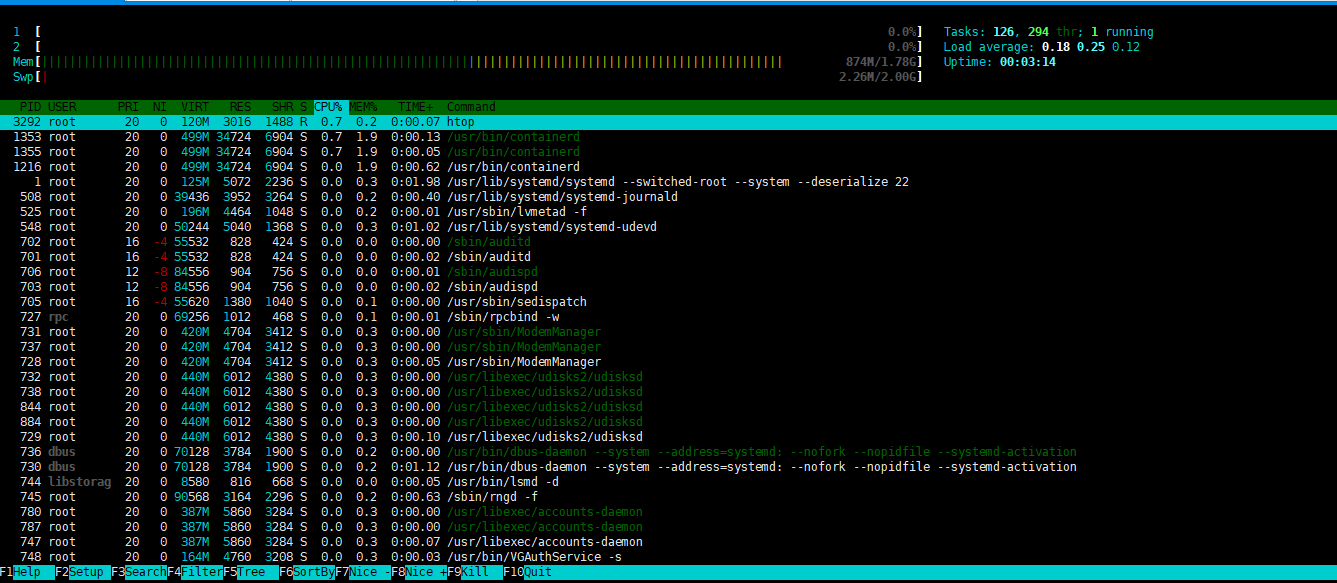Select udisksd thread with PID 884
1337x583 pixels.
tap(668, 422)
